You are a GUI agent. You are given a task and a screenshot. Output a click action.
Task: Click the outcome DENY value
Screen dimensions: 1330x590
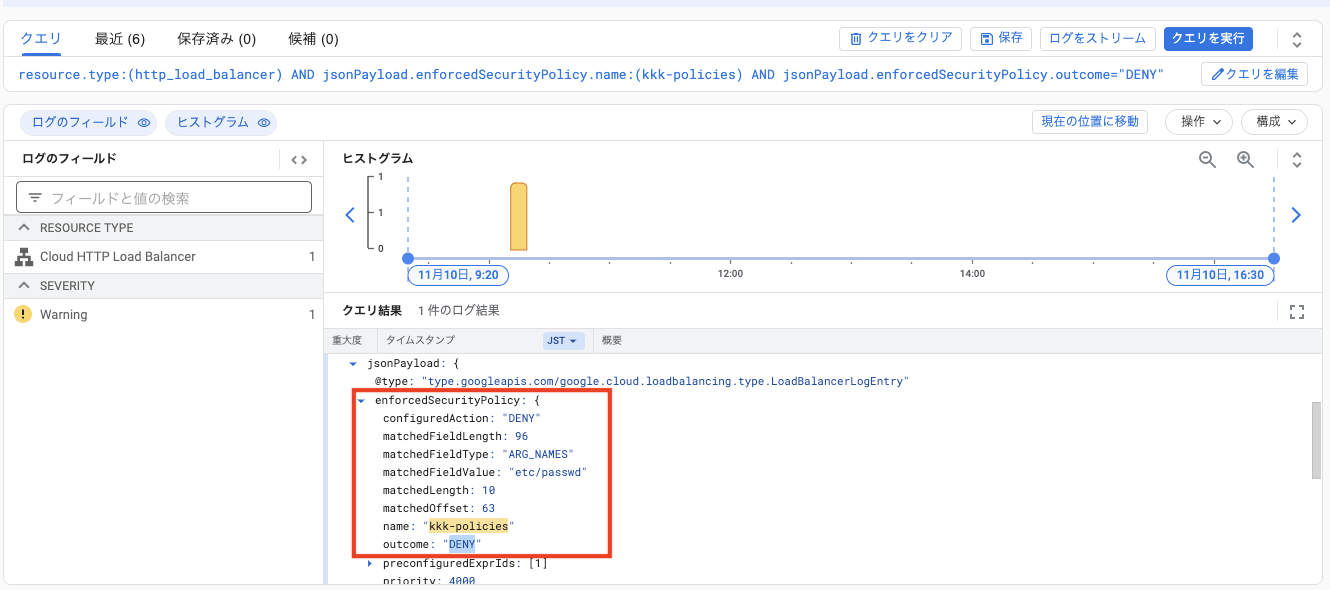point(461,544)
